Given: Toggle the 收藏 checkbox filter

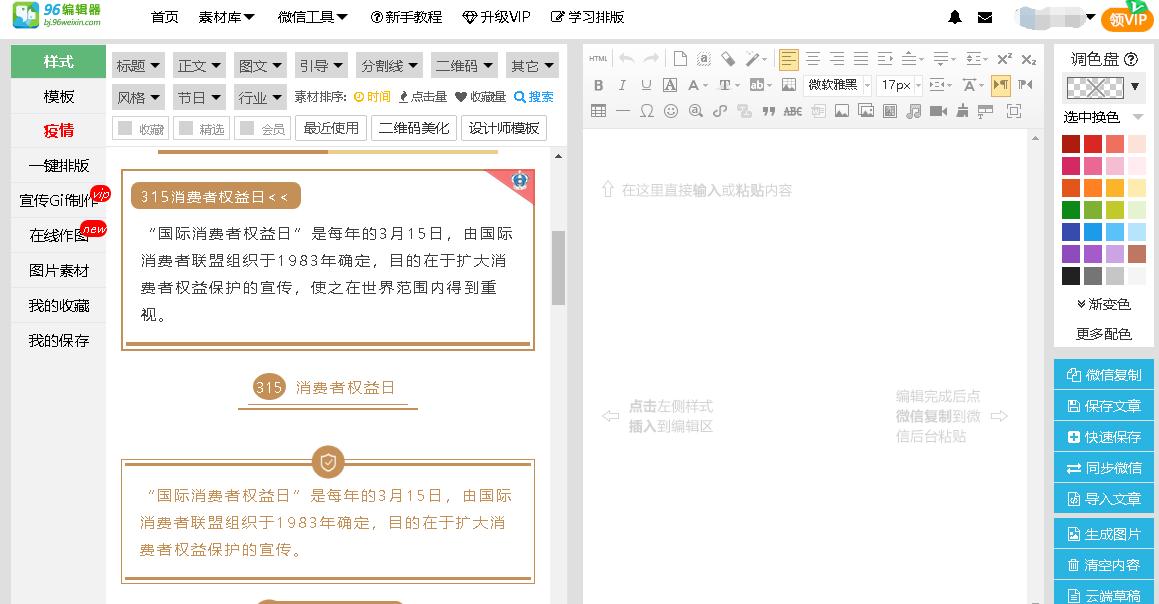Looking at the screenshot, I should point(140,128).
